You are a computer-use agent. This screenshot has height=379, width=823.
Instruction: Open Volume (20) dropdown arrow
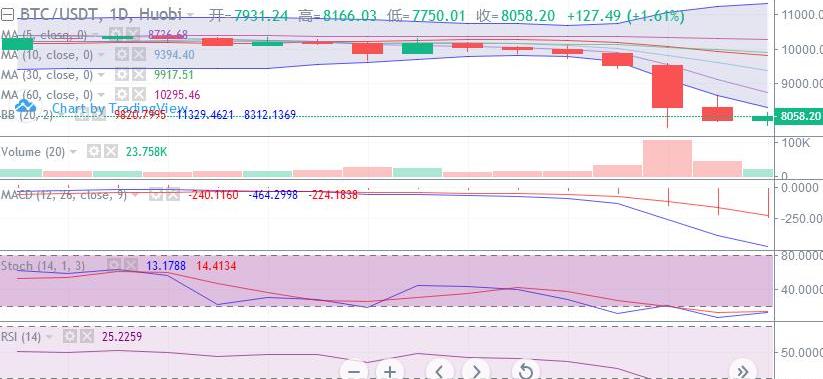coord(73,152)
